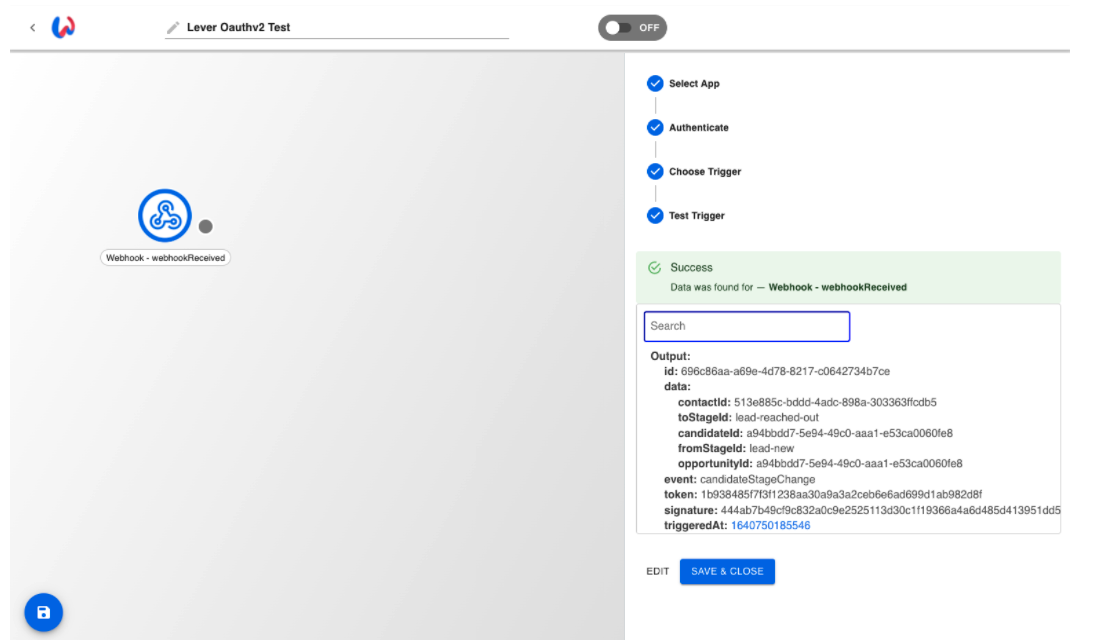The height and width of the screenshot is (640, 1118).
Task: Click the Choose Trigger step checkmark
Action: pyautogui.click(x=656, y=171)
